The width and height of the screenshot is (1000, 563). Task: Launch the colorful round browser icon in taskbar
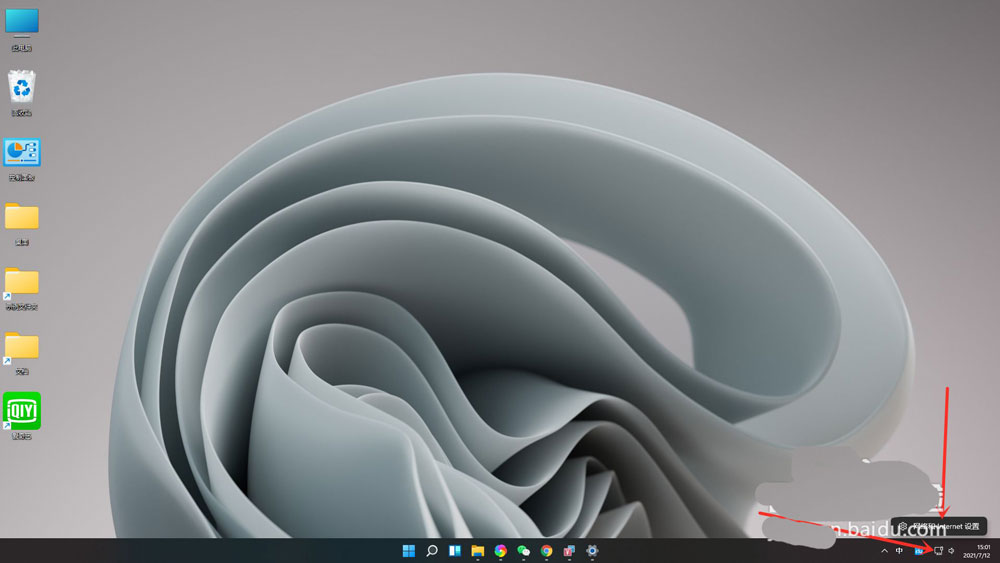point(501,550)
